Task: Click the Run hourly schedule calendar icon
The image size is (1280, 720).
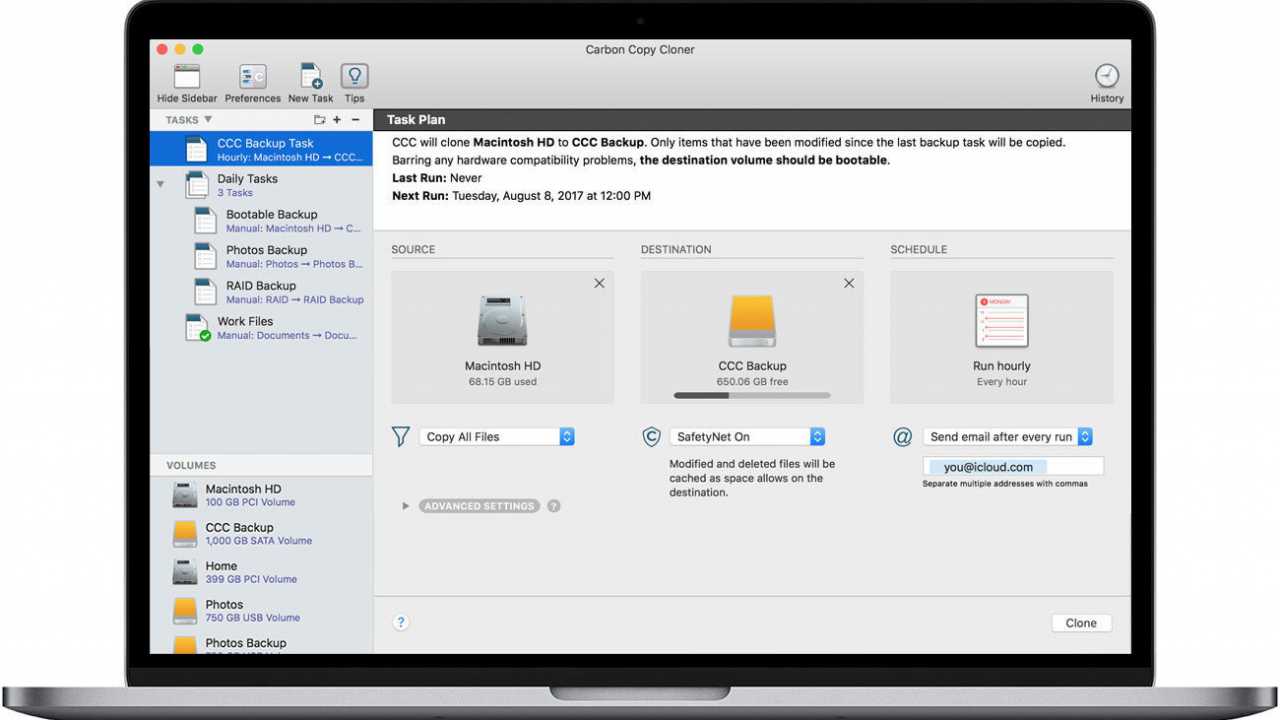Action: pyautogui.click(x=1002, y=321)
